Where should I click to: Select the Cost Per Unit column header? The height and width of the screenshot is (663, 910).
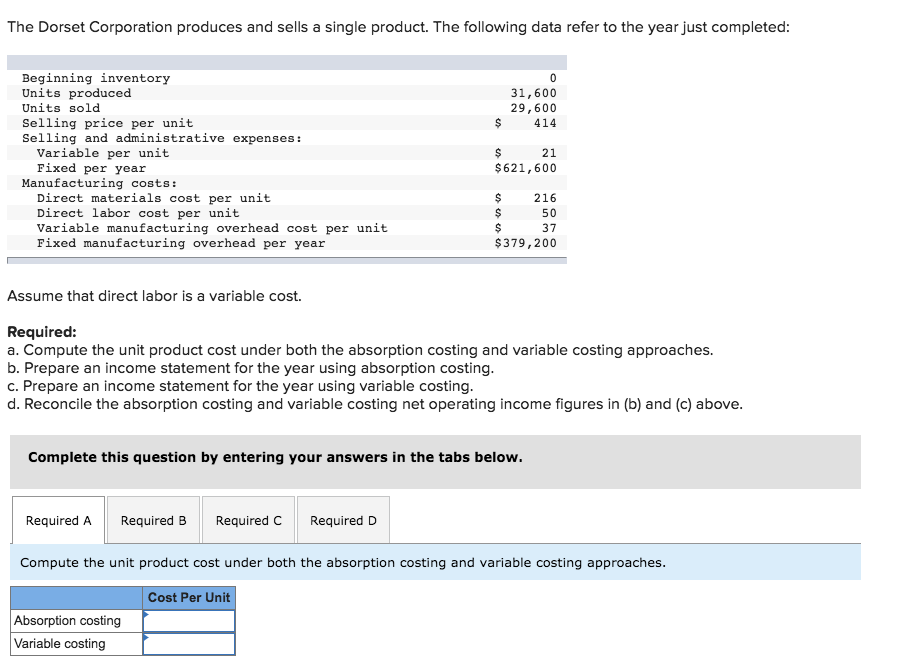189,597
